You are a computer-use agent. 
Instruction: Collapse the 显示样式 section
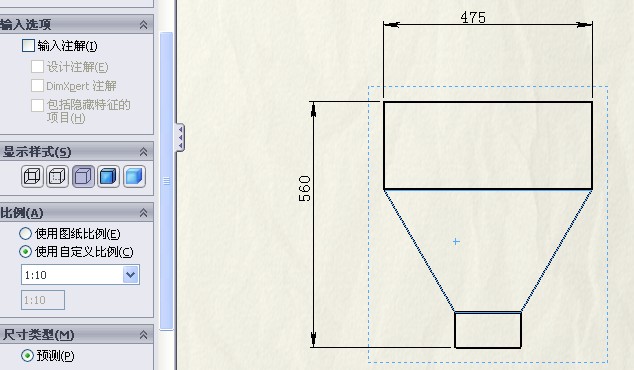click(x=143, y=152)
